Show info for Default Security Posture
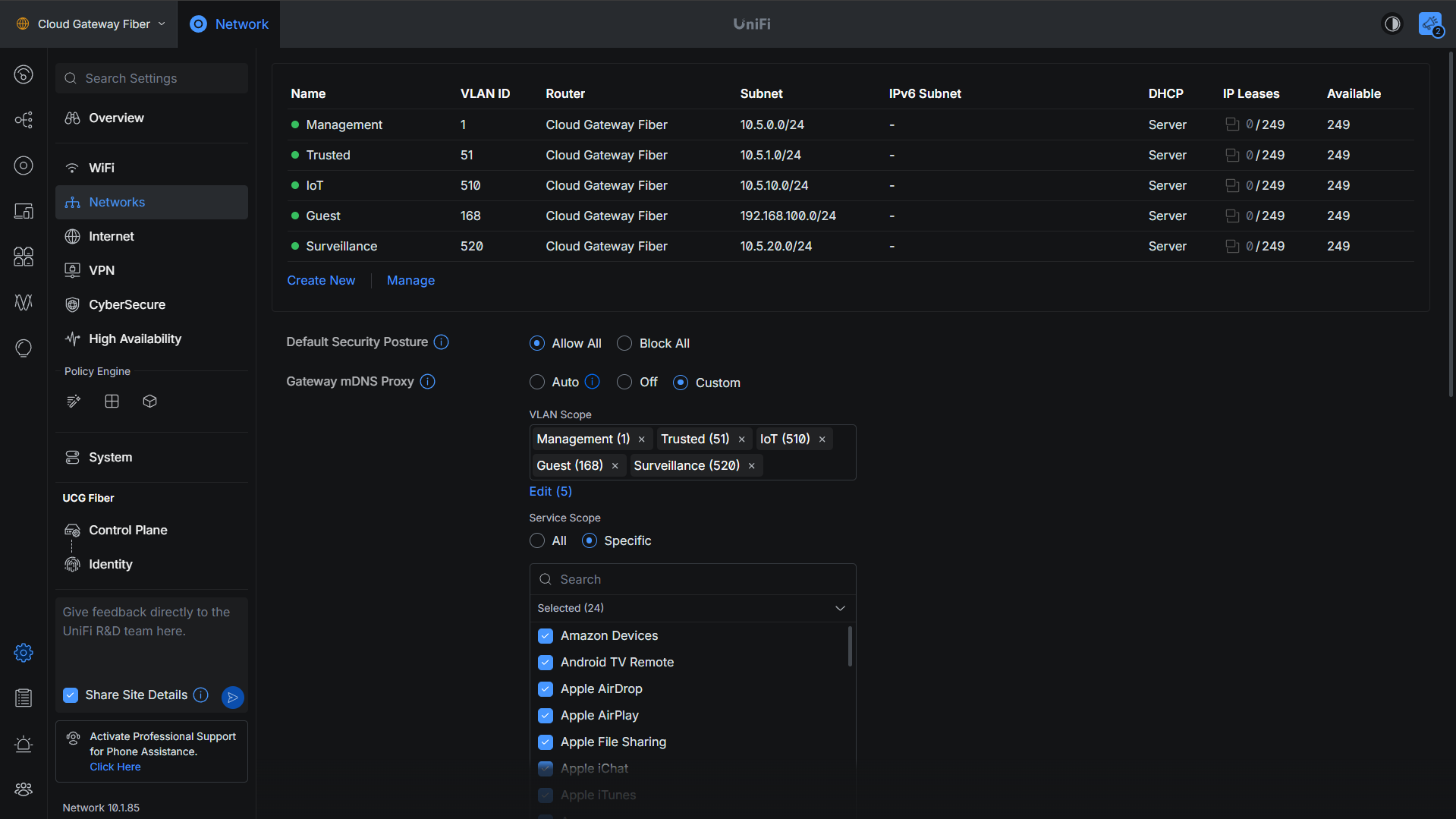 coord(441,342)
